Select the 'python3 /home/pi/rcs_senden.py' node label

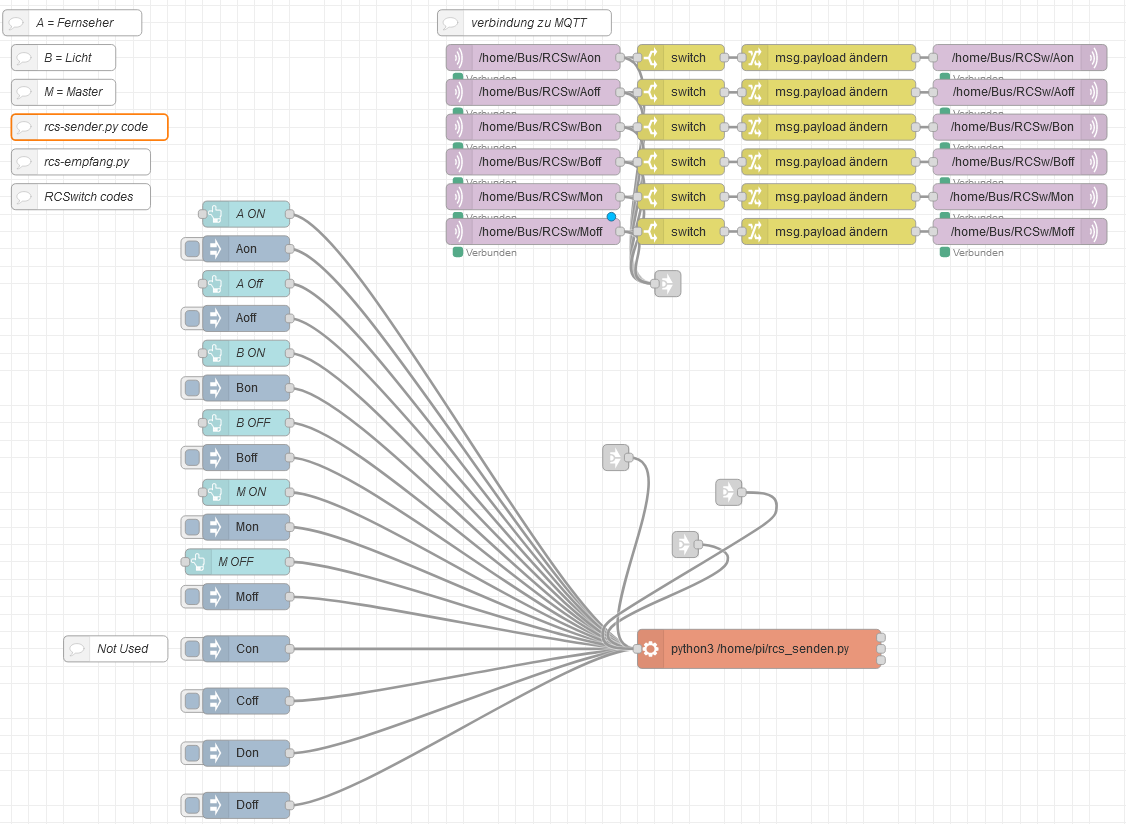point(760,649)
